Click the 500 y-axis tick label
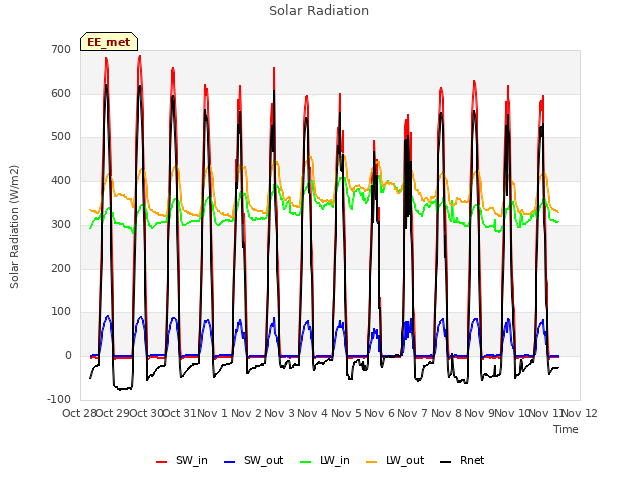 tap(61, 137)
